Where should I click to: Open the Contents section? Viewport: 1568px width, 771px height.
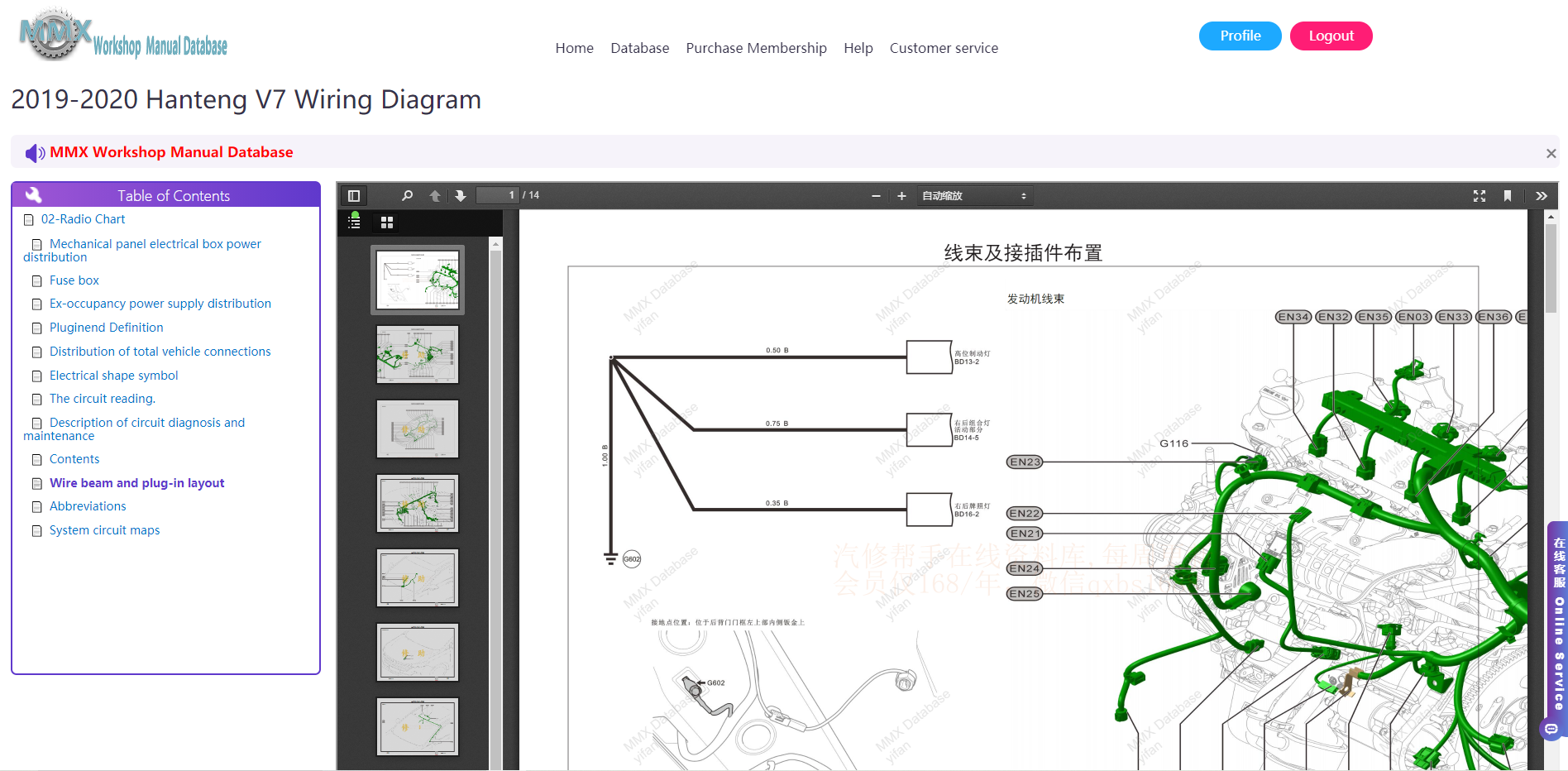[74, 459]
